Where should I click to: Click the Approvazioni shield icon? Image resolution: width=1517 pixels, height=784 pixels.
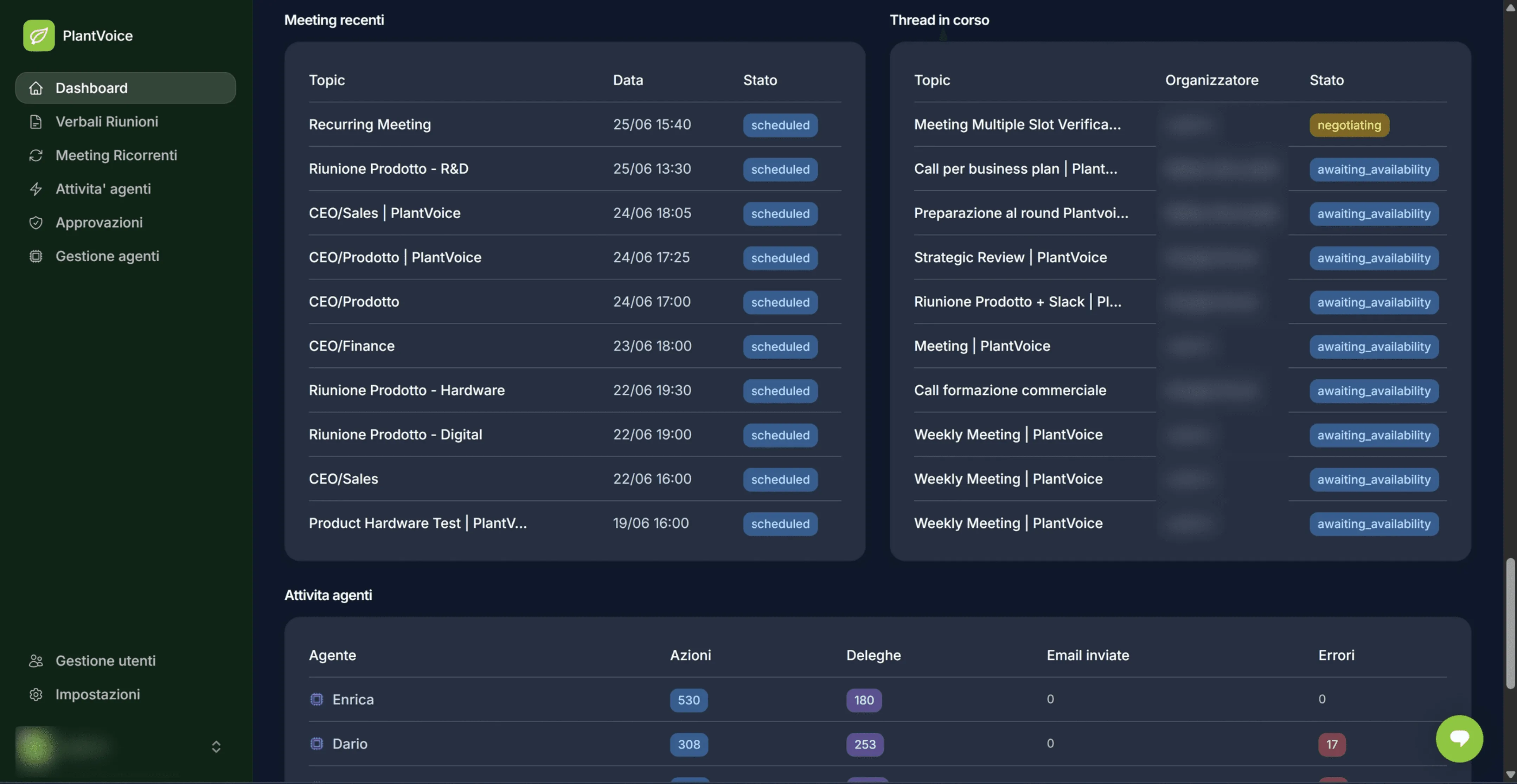[x=36, y=223]
